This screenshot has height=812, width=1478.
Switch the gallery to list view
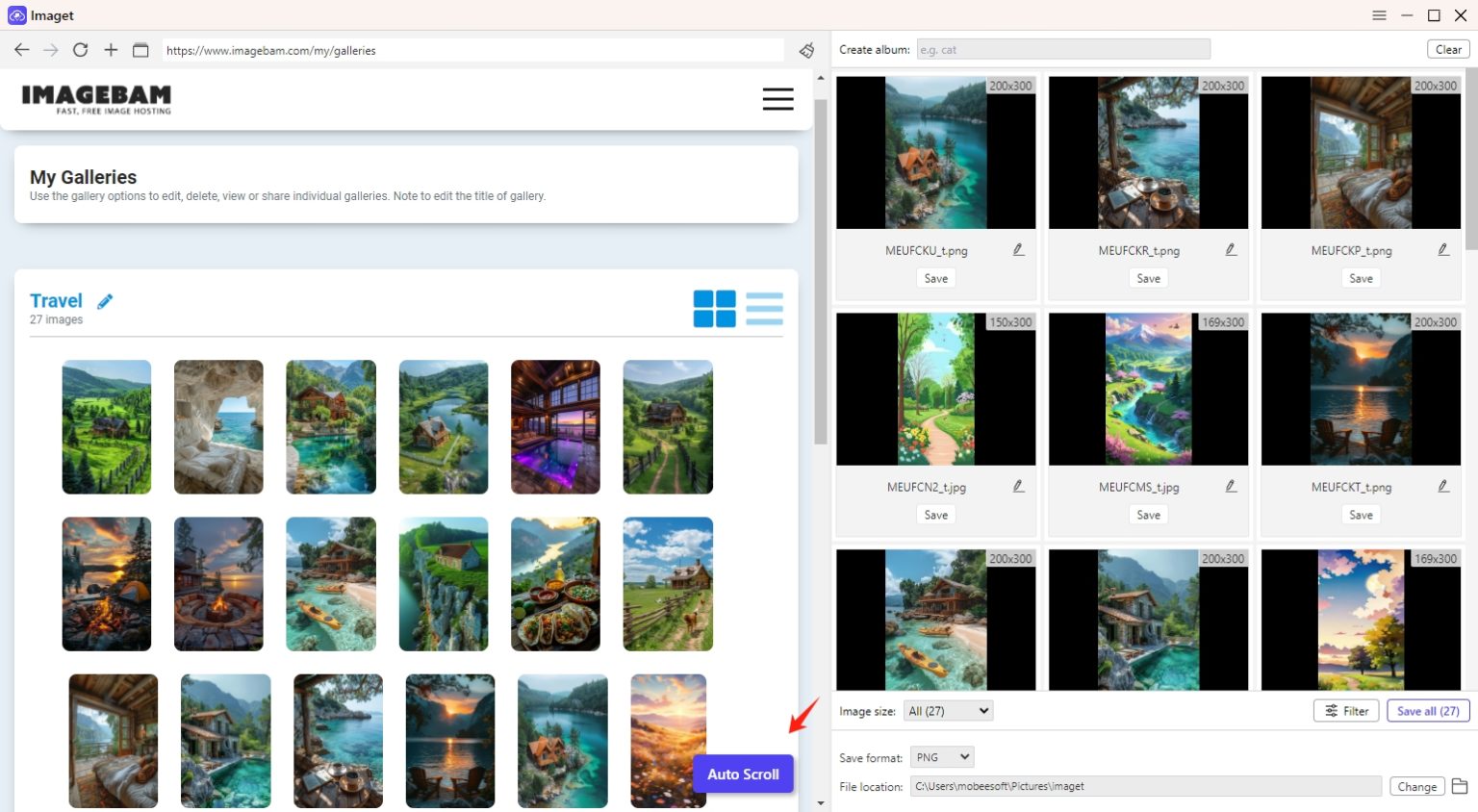click(765, 309)
